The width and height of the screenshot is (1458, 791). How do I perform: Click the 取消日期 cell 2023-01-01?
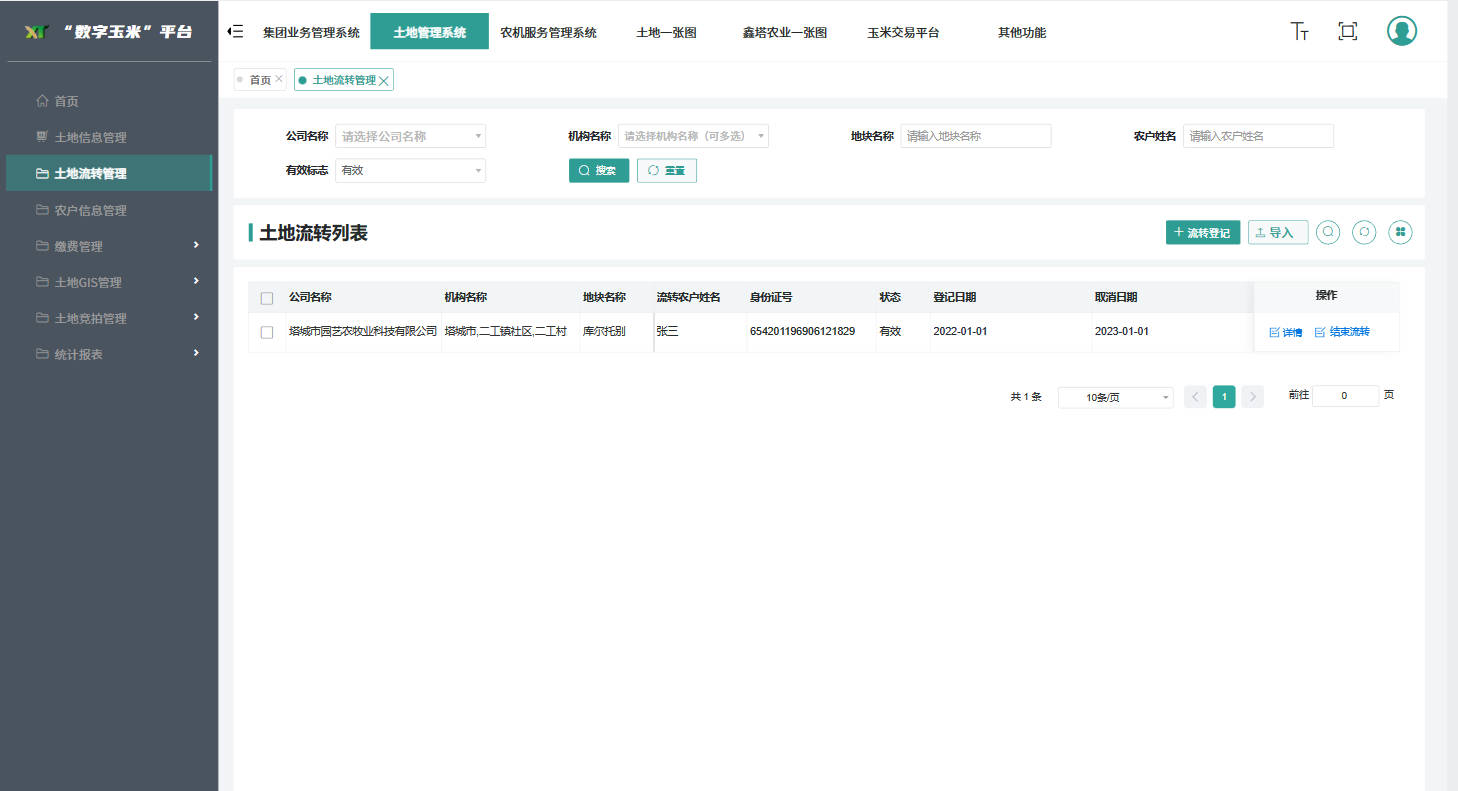tap(1122, 331)
